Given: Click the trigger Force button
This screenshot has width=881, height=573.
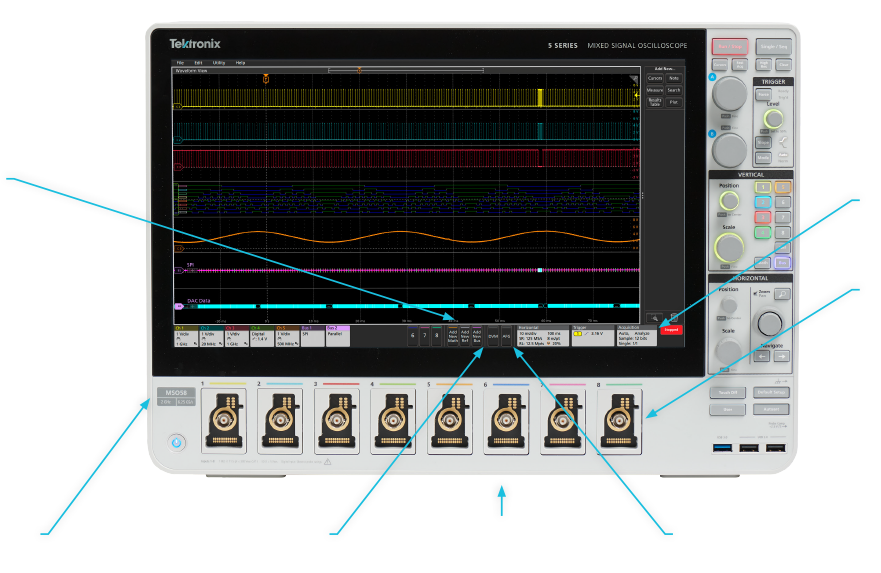Looking at the screenshot, I should (x=764, y=94).
